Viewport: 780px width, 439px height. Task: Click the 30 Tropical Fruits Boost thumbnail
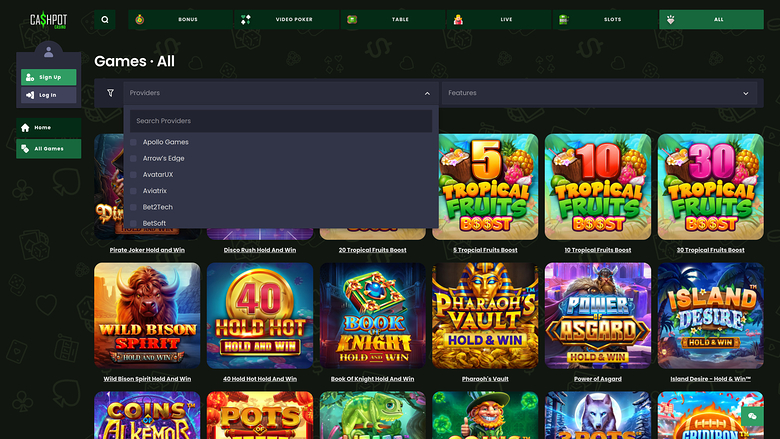[x=710, y=187]
